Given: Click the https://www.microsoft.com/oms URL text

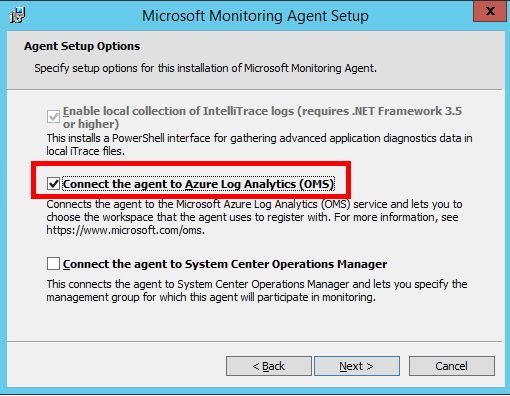Looking at the screenshot, I should 125,230.
